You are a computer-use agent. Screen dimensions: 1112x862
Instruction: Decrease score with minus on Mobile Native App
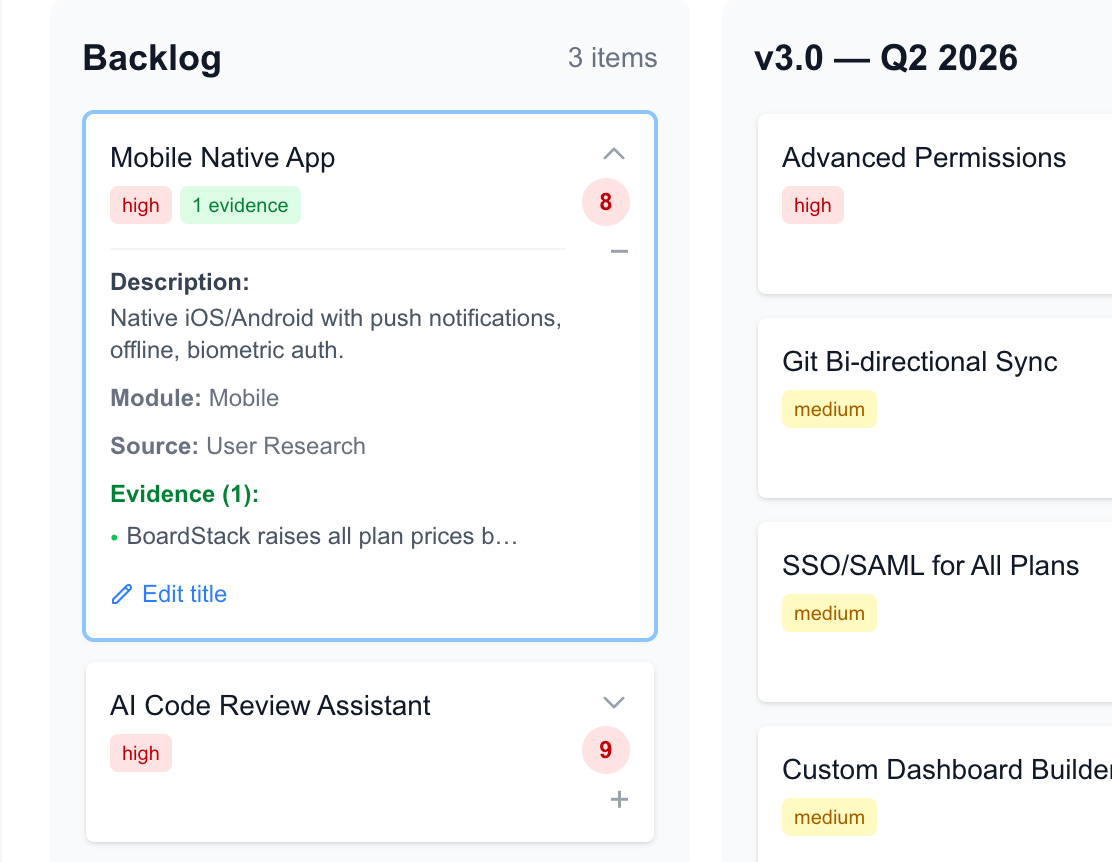[619, 251]
